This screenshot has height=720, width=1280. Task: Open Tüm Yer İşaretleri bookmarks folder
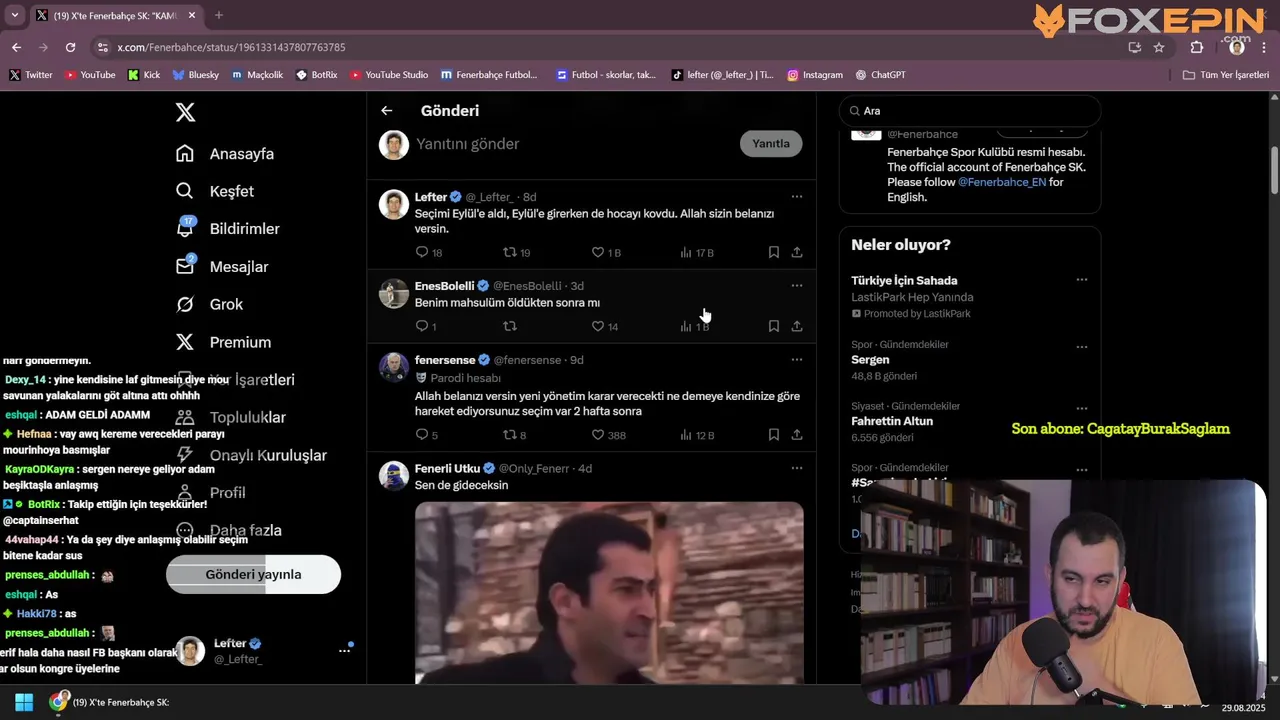tap(1225, 75)
